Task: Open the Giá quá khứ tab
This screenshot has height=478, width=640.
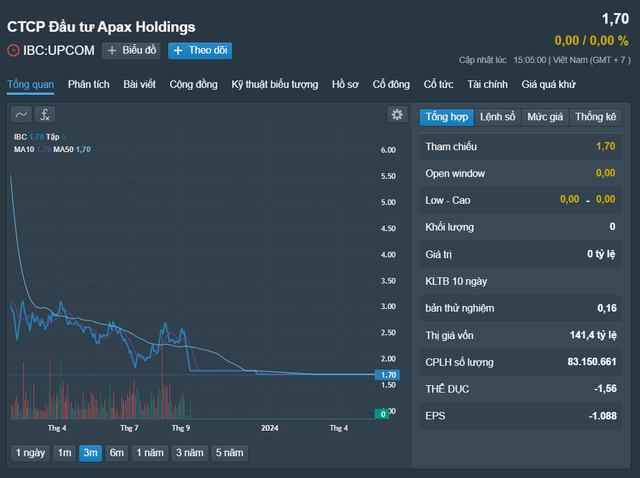Action: click(548, 84)
